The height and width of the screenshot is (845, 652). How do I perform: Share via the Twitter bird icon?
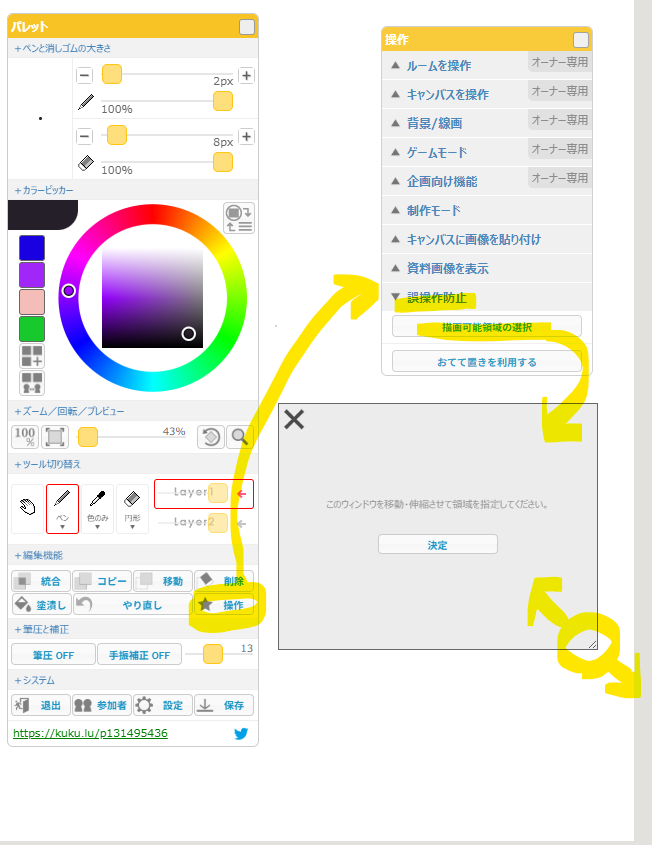tap(241, 733)
